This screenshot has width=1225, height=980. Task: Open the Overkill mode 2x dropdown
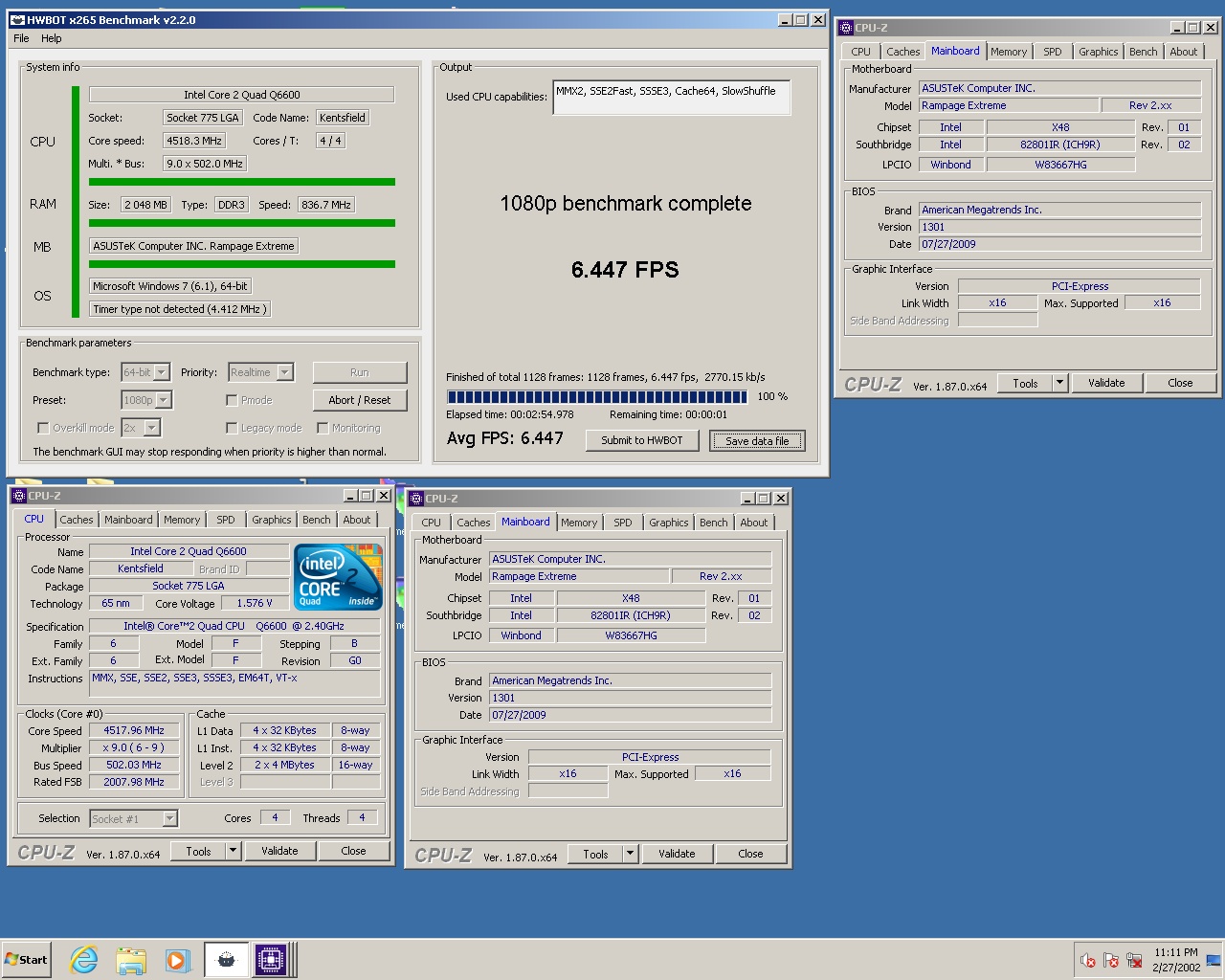click(x=151, y=428)
